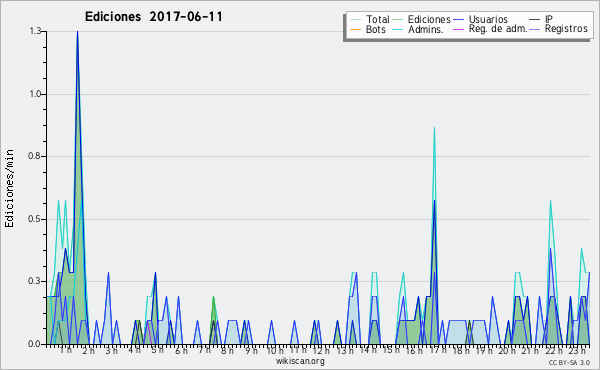Click the chart title 'Ediciones 2017-06-11'

[153, 17]
